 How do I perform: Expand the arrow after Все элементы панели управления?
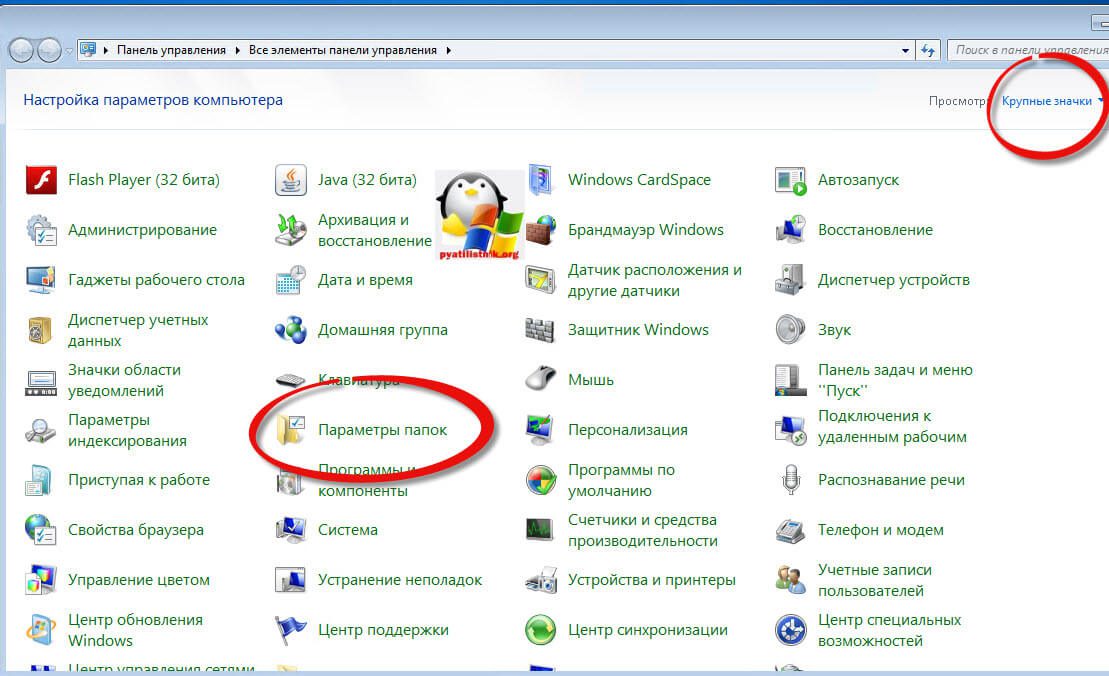[x=448, y=50]
